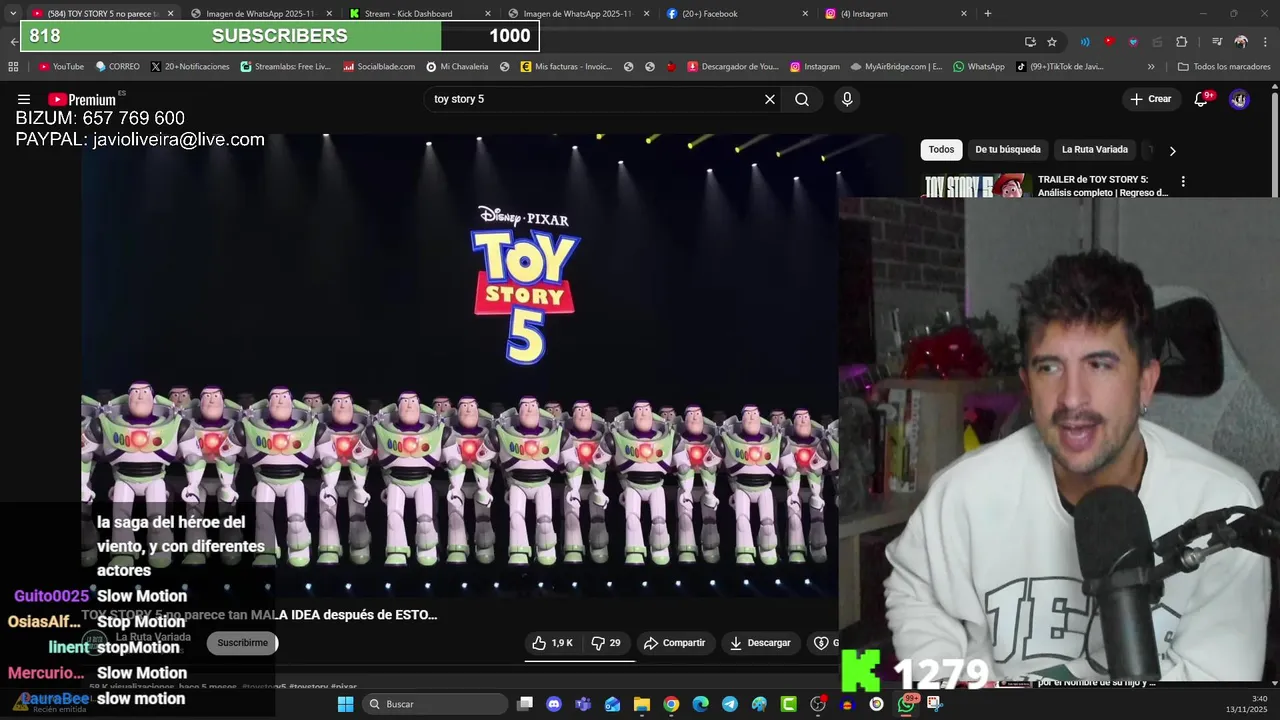The height and width of the screenshot is (720, 1280).
Task: Open the (99+) TikTok de Javi bookmark
Action: coord(1060,67)
